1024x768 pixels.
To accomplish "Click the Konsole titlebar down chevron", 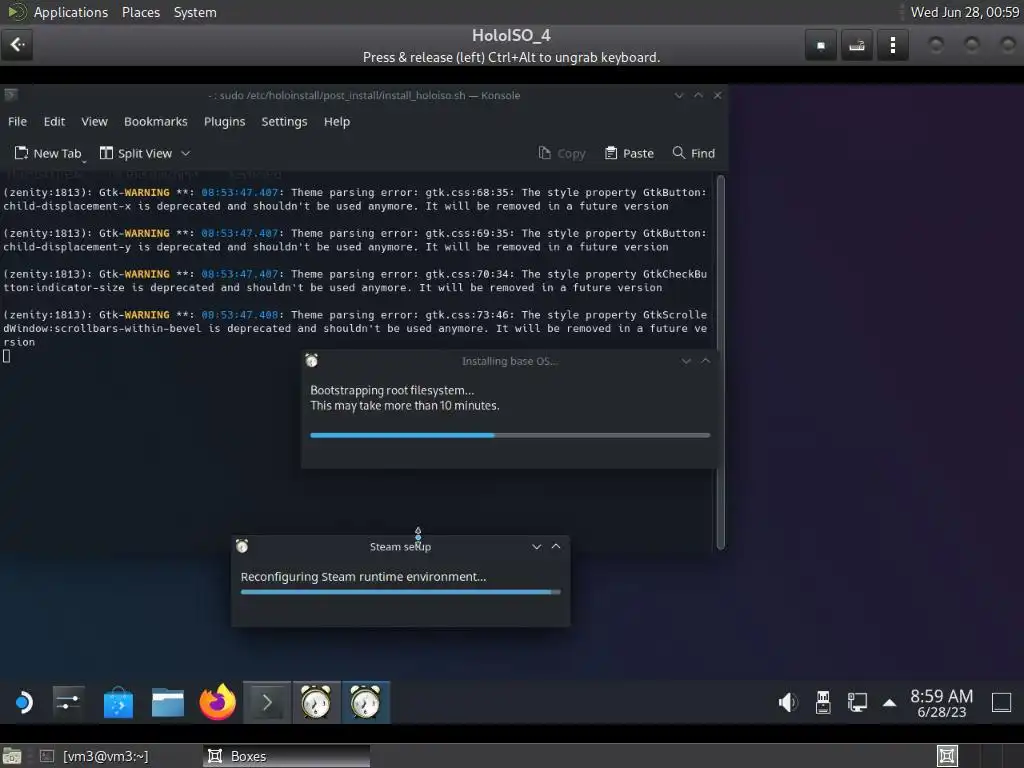I will click(679, 95).
